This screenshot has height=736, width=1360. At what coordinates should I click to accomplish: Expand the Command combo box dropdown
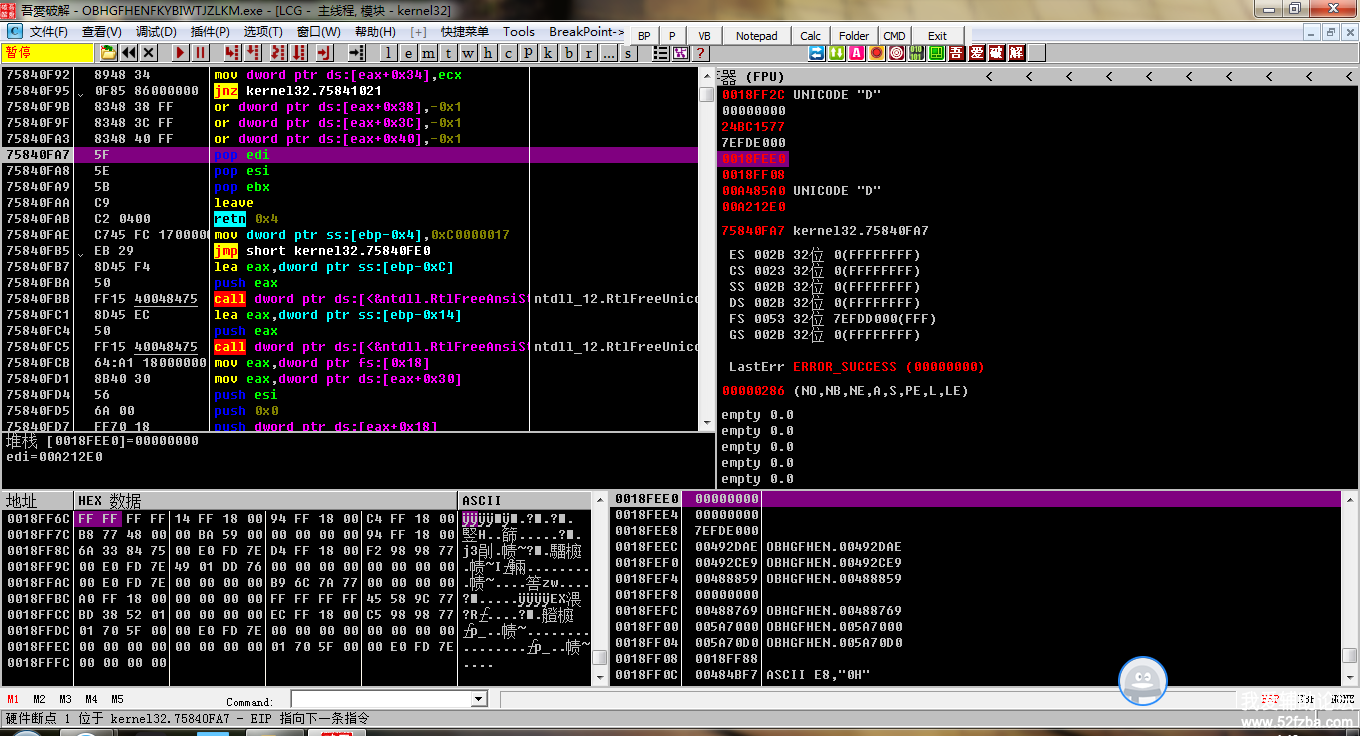479,699
